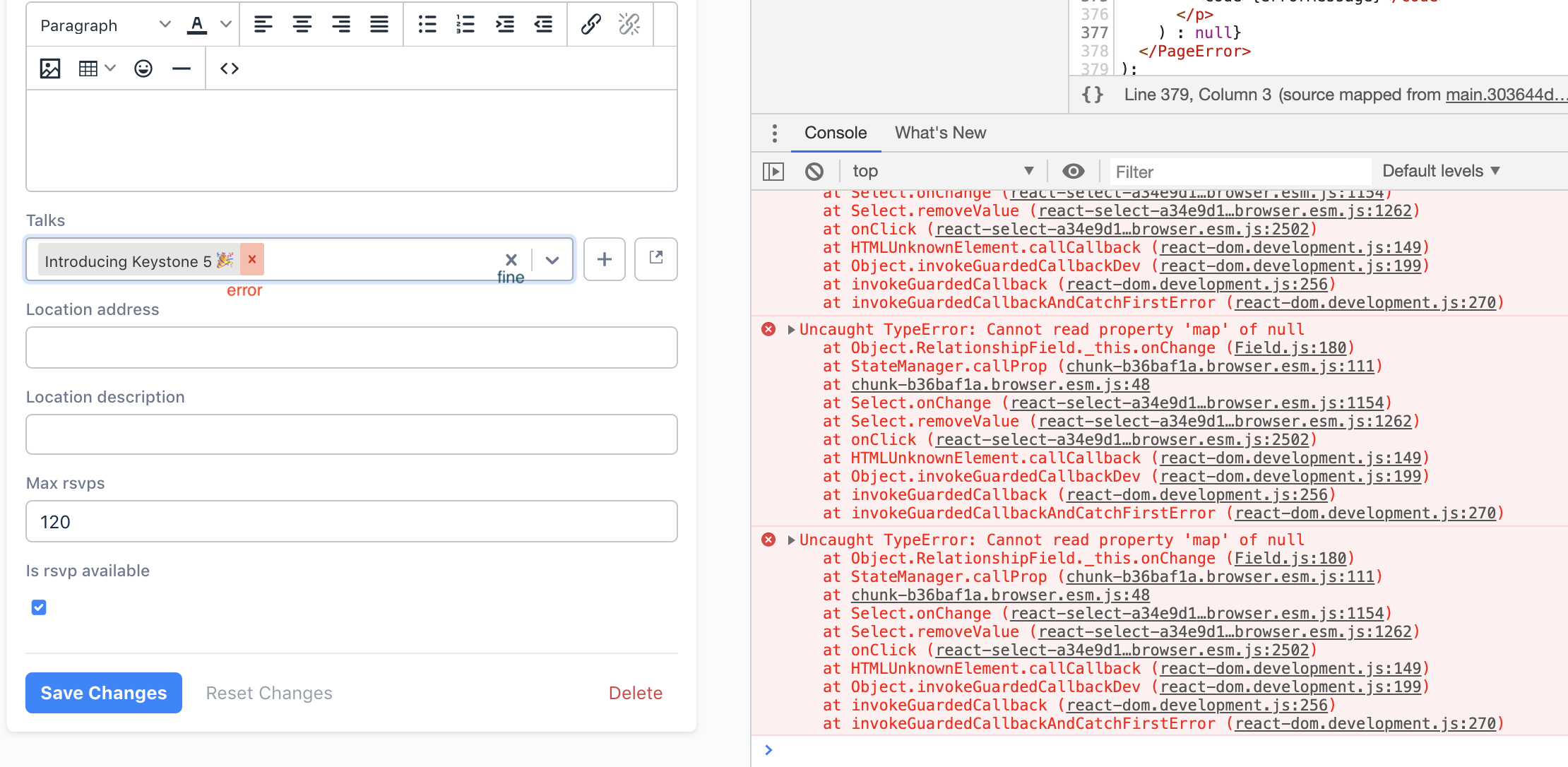This screenshot has height=767, width=1568.
Task: Open the source code view
Action: pos(228,68)
